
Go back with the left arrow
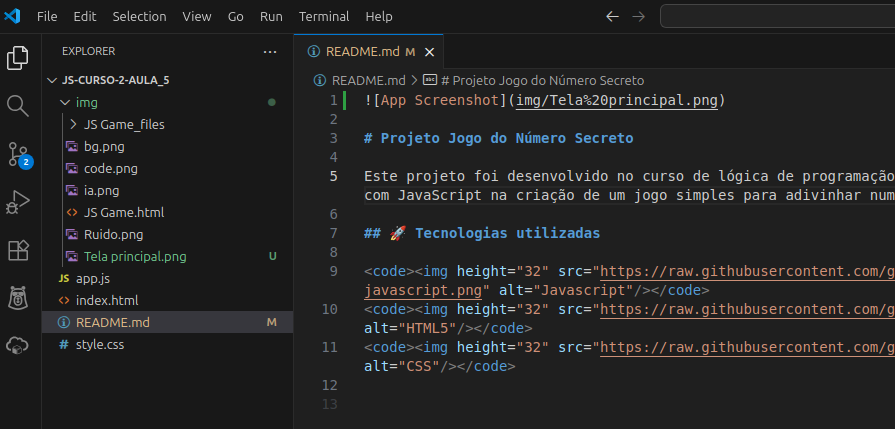pos(612,17)
